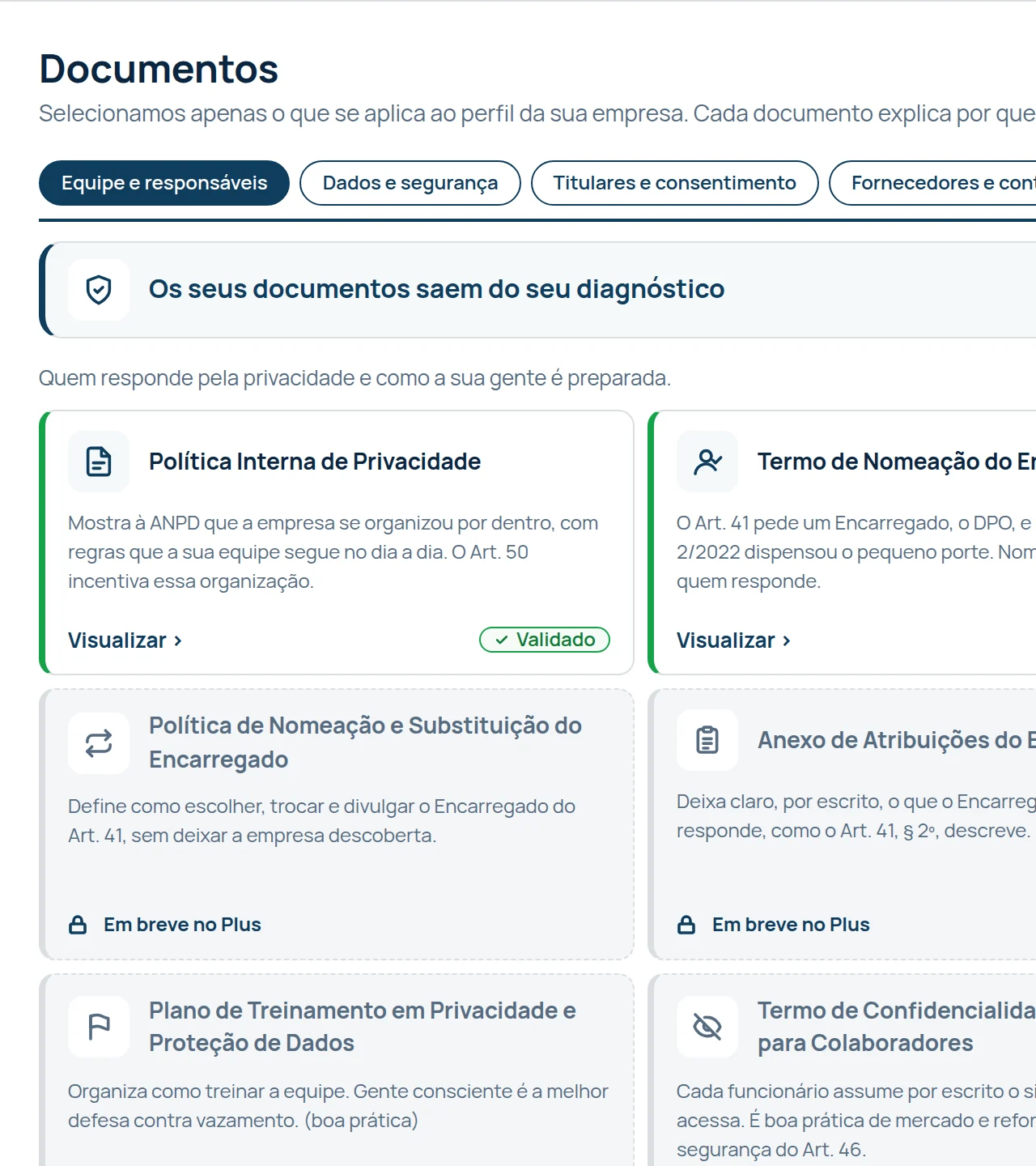Click the description starting Deixa claro, por escrito
Image resolution: width=1036 pixels, height=1166 pixels.
pyautogui.click(x=856, y=816)
